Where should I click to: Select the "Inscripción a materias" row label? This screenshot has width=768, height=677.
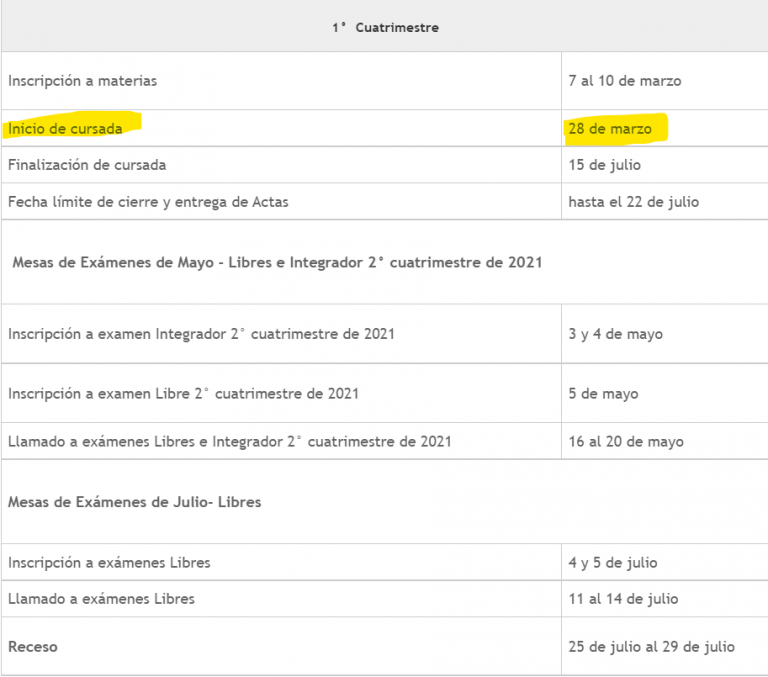(x=82, y=80)
